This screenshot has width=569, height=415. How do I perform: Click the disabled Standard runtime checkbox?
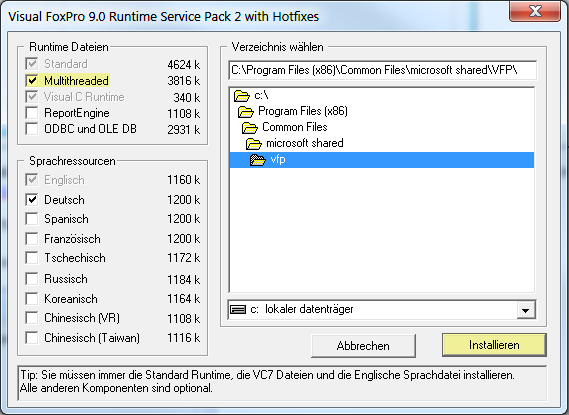click(x=32, y=64)
